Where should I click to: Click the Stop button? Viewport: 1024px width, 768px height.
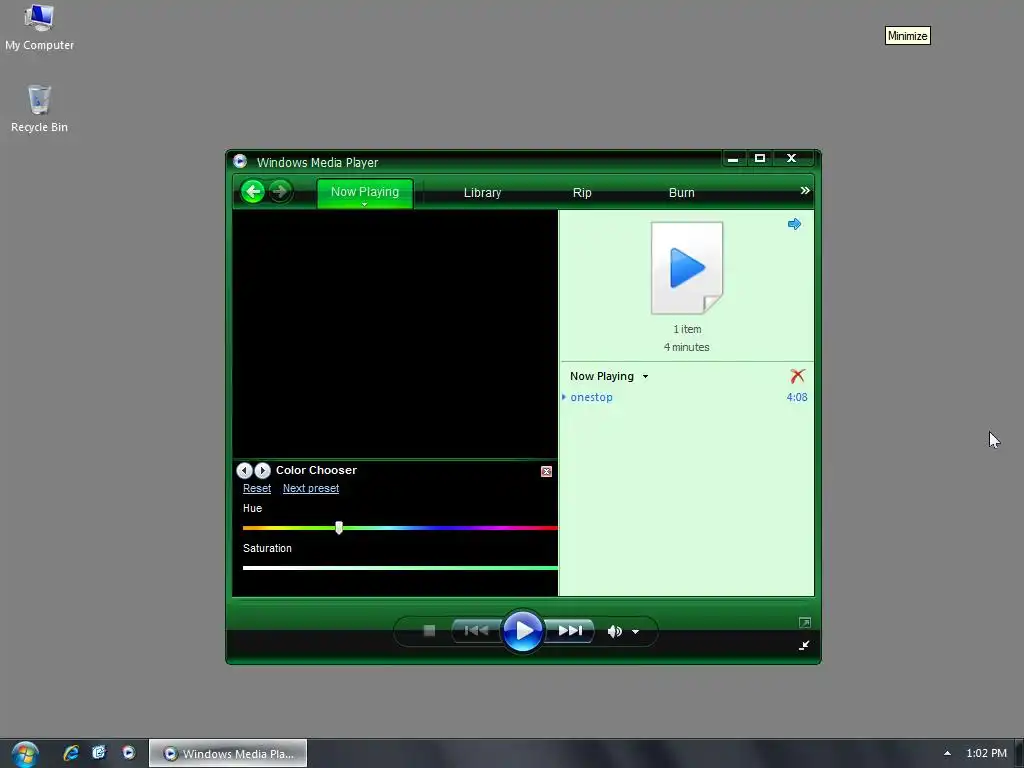click(429, 630)
